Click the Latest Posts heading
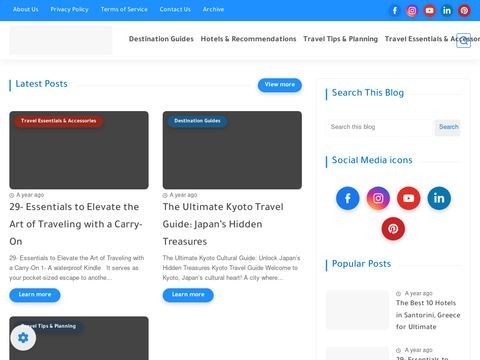Screen dimensions: 480x360 pyautogui.click(x=41, y=84)
